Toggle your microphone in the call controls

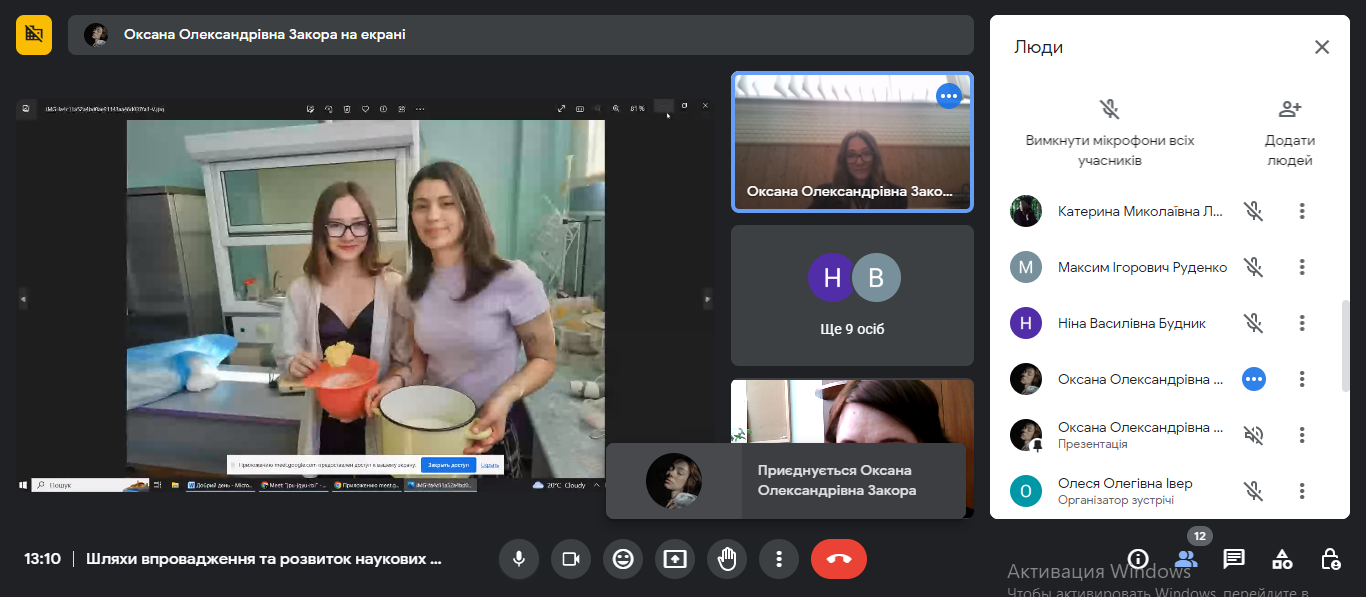point(519,559)
